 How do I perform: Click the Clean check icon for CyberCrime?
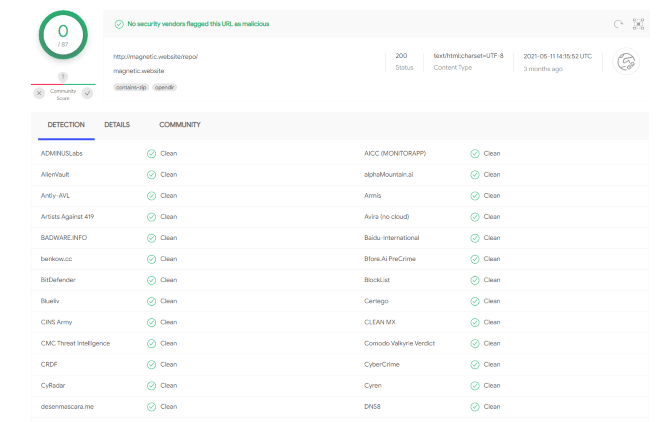[x=475, y=364]
